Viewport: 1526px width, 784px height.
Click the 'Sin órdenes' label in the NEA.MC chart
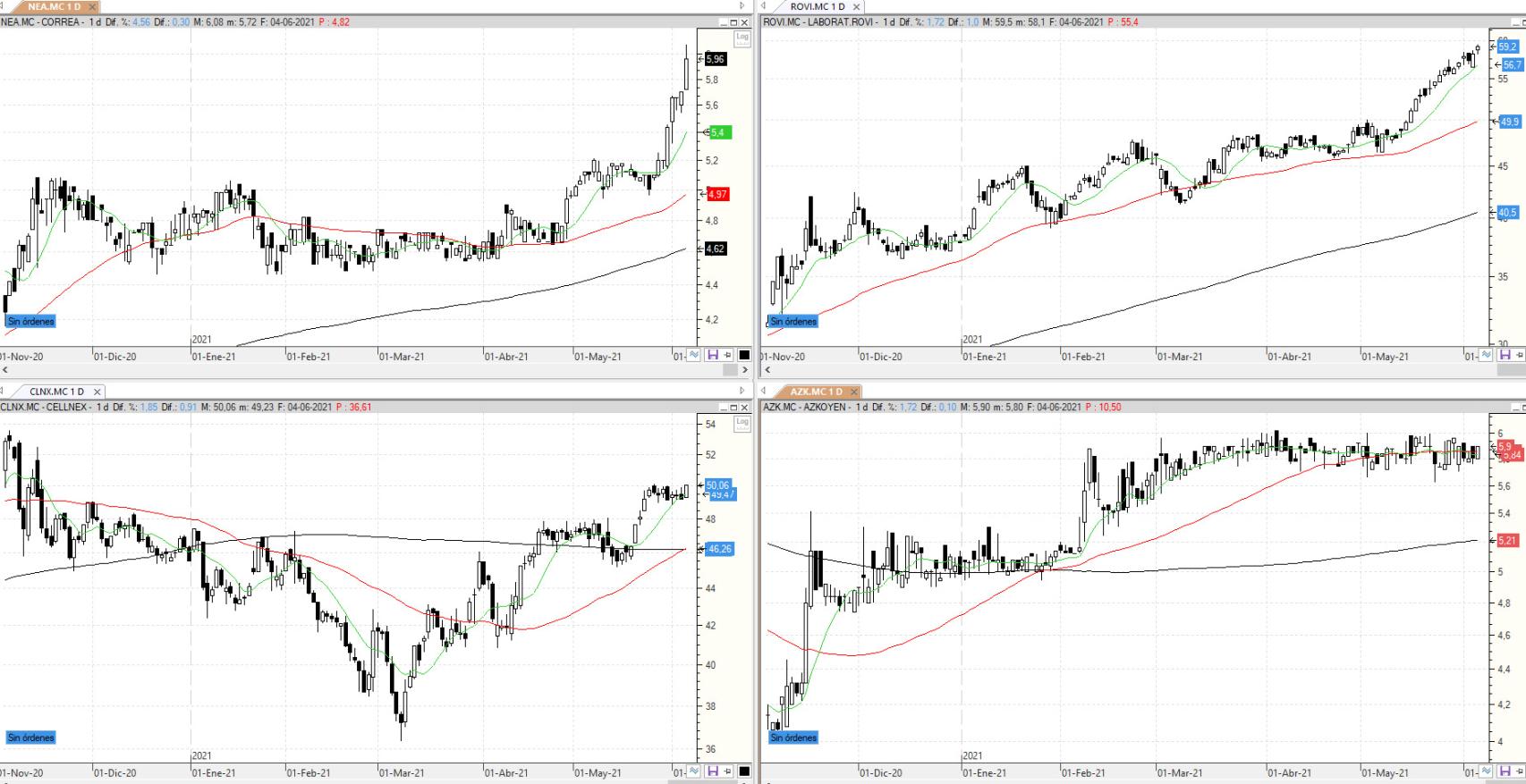(31, 321)
